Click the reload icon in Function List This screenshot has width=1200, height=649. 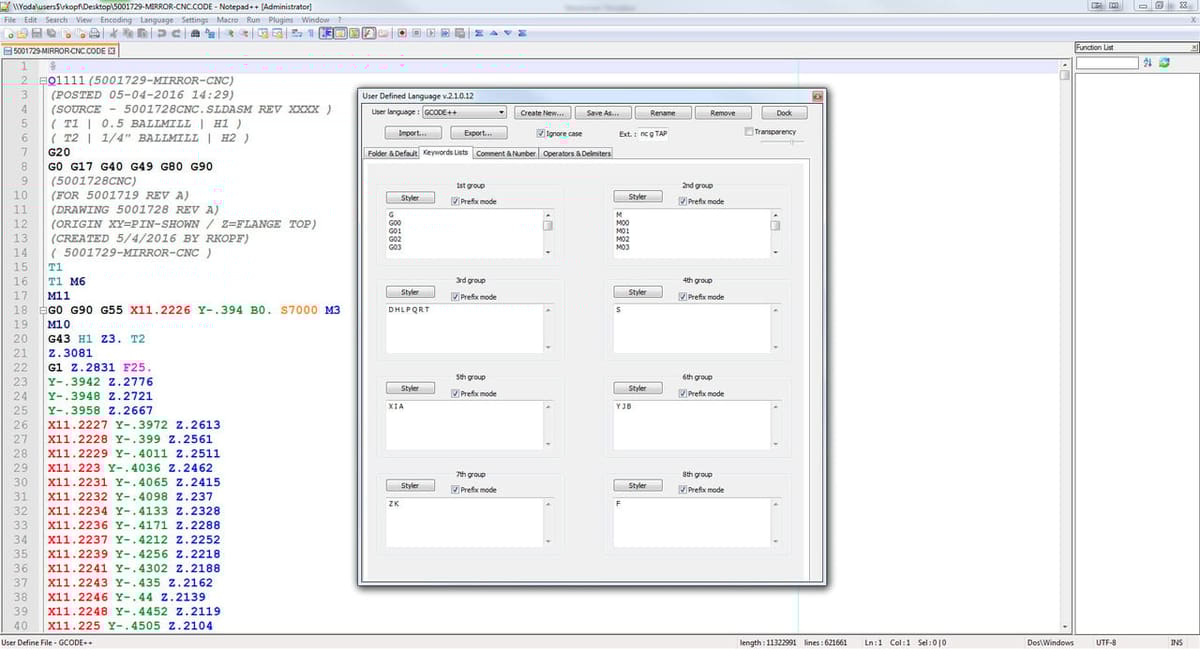click(x=1163, y=63)
